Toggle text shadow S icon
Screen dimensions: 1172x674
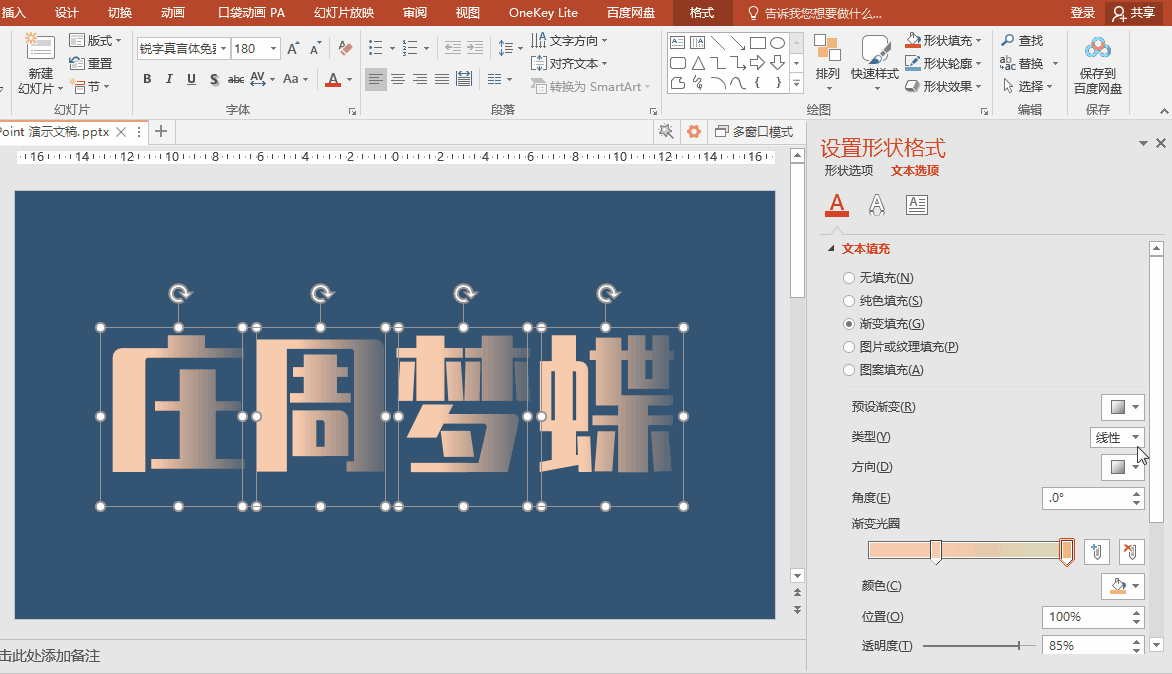coord(214,79)
